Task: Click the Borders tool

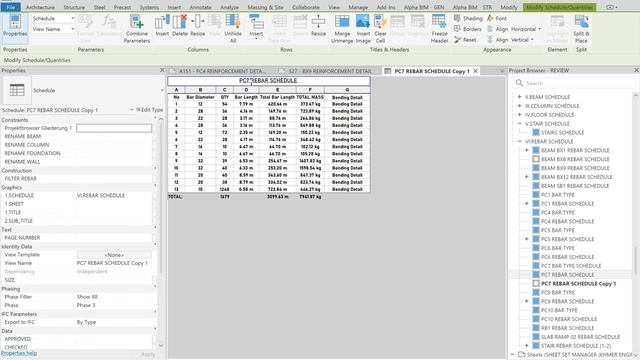Action: (467, 29)
